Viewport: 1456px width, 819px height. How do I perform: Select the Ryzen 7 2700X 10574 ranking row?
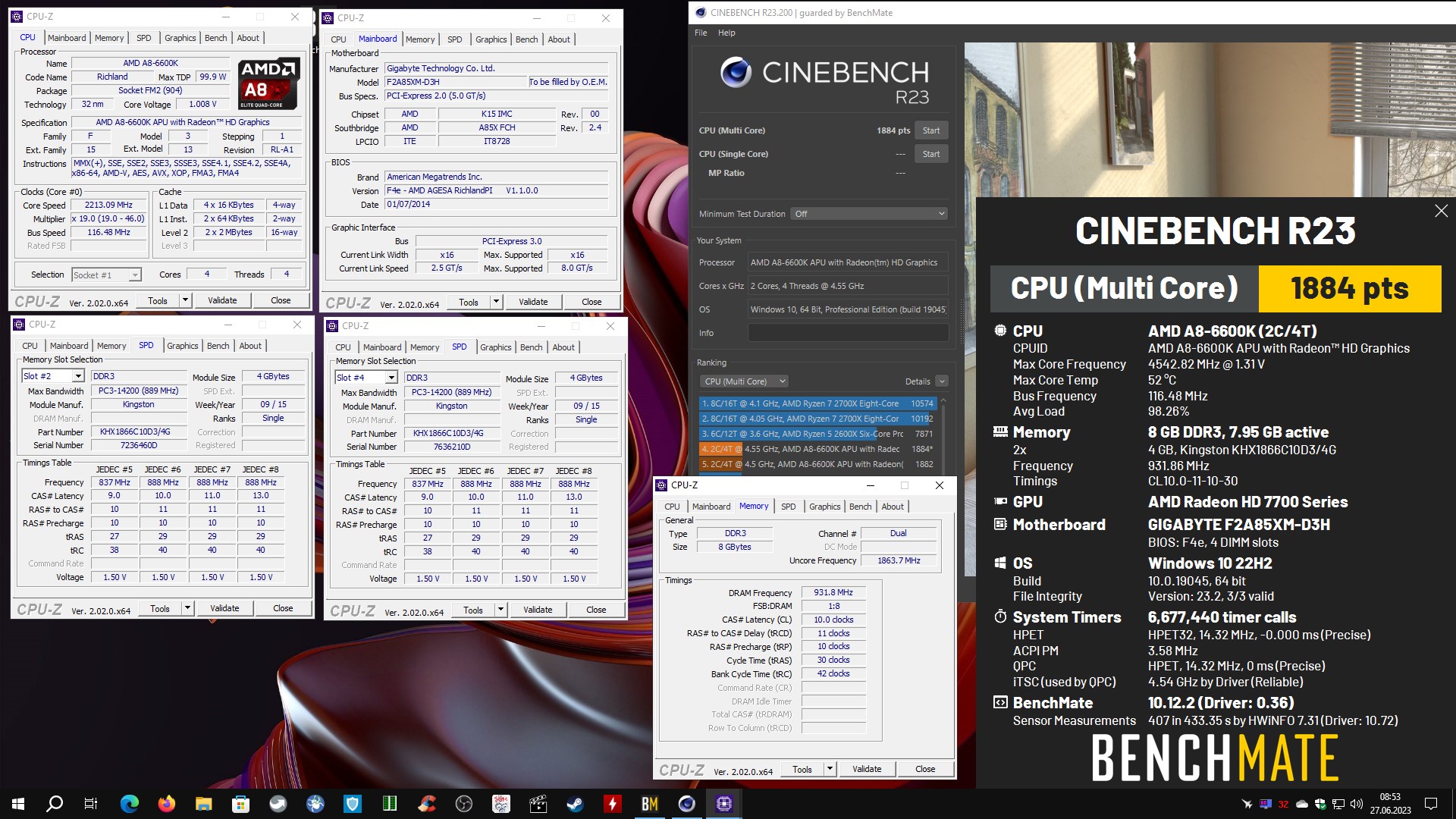pos(817,403)
